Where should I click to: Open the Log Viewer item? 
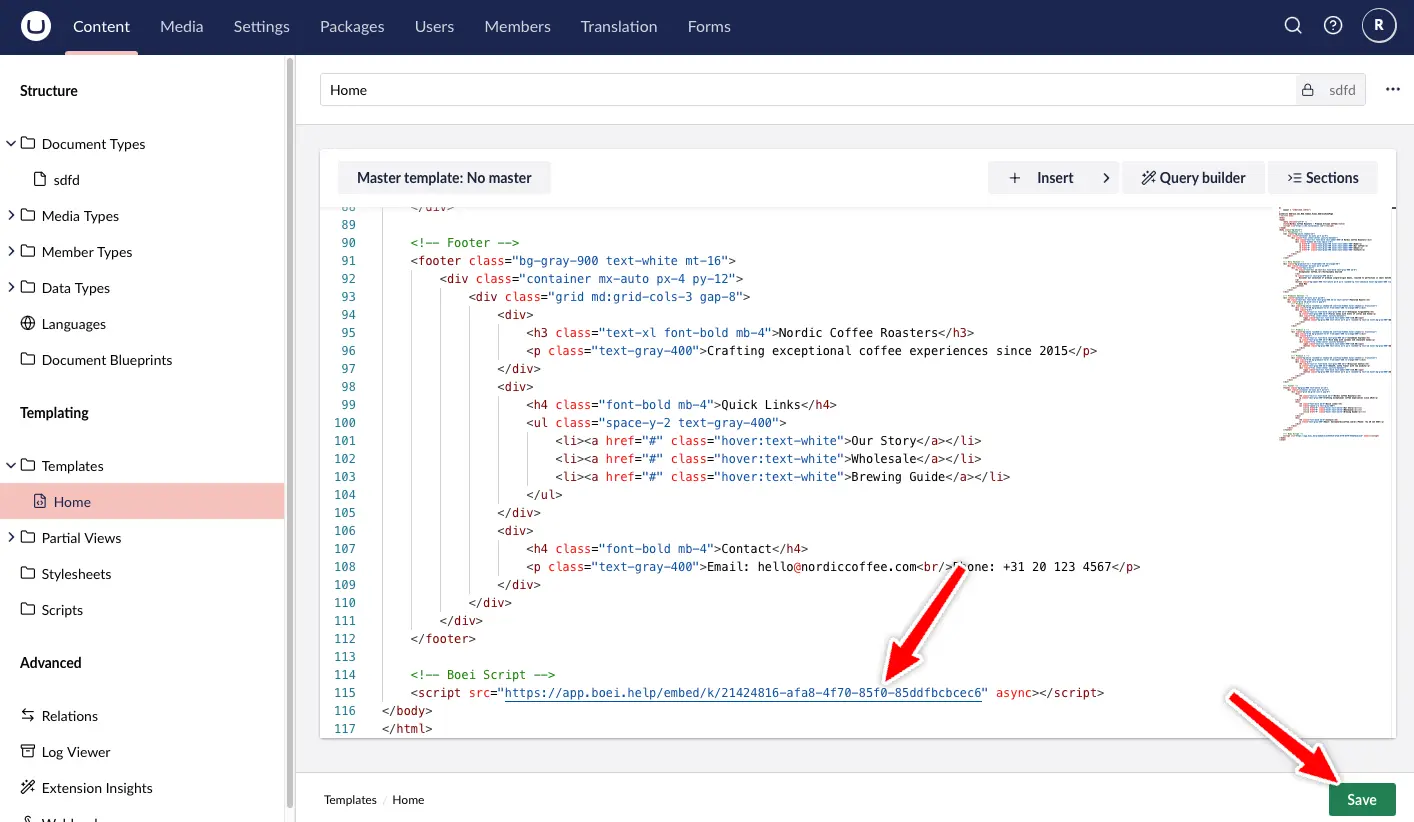click(x=75, y=752)
